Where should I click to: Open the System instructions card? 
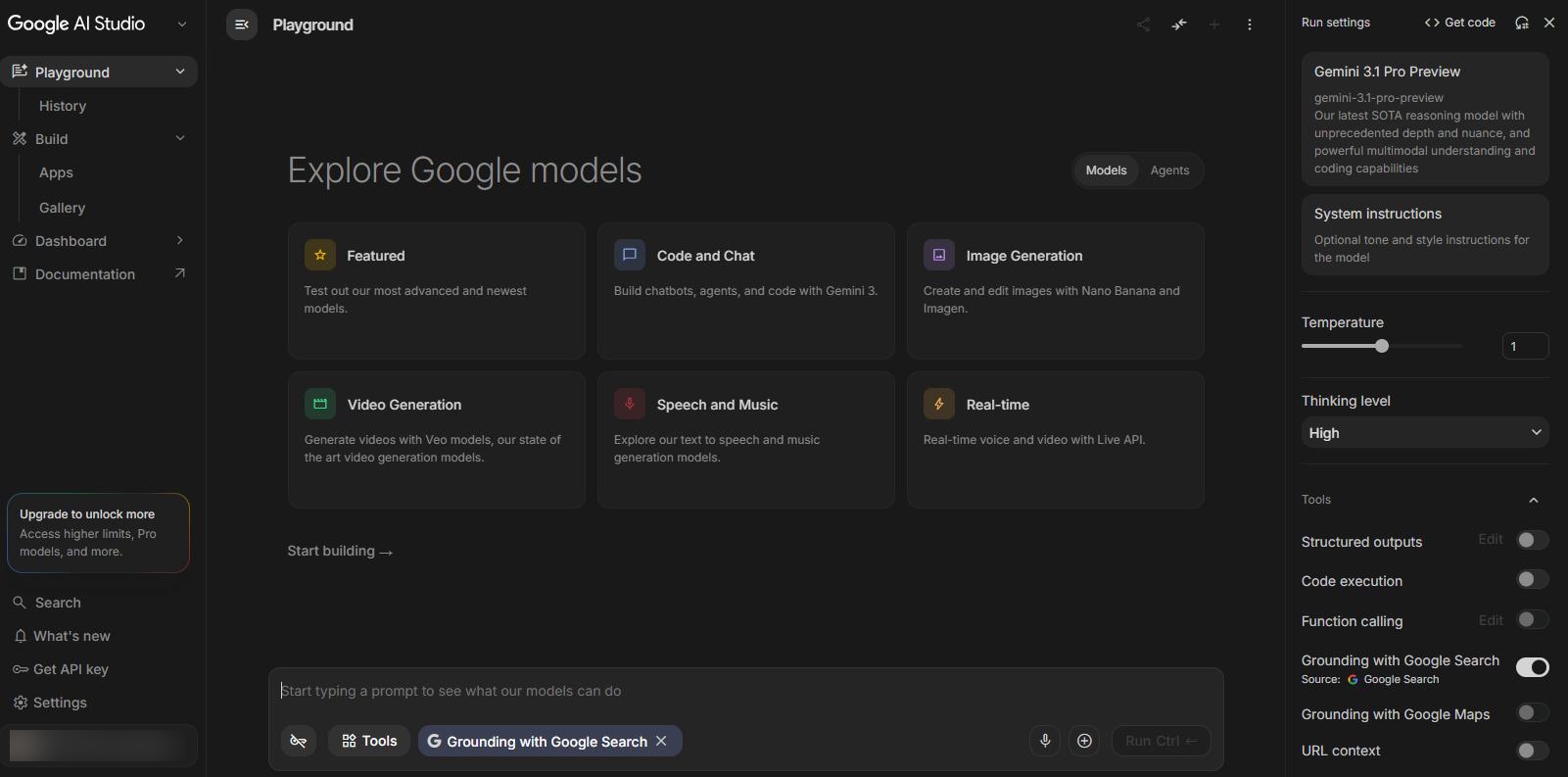coord(1425,234)
